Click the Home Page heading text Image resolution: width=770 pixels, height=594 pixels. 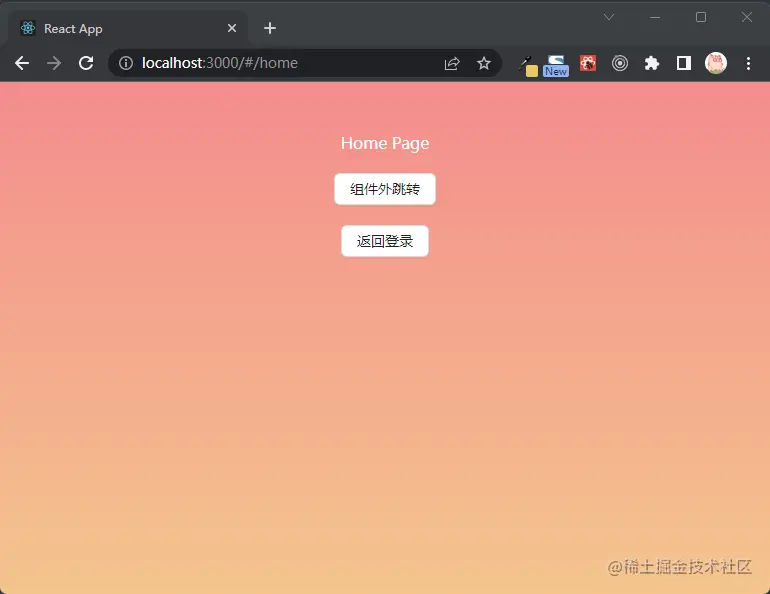coord(385,143)
